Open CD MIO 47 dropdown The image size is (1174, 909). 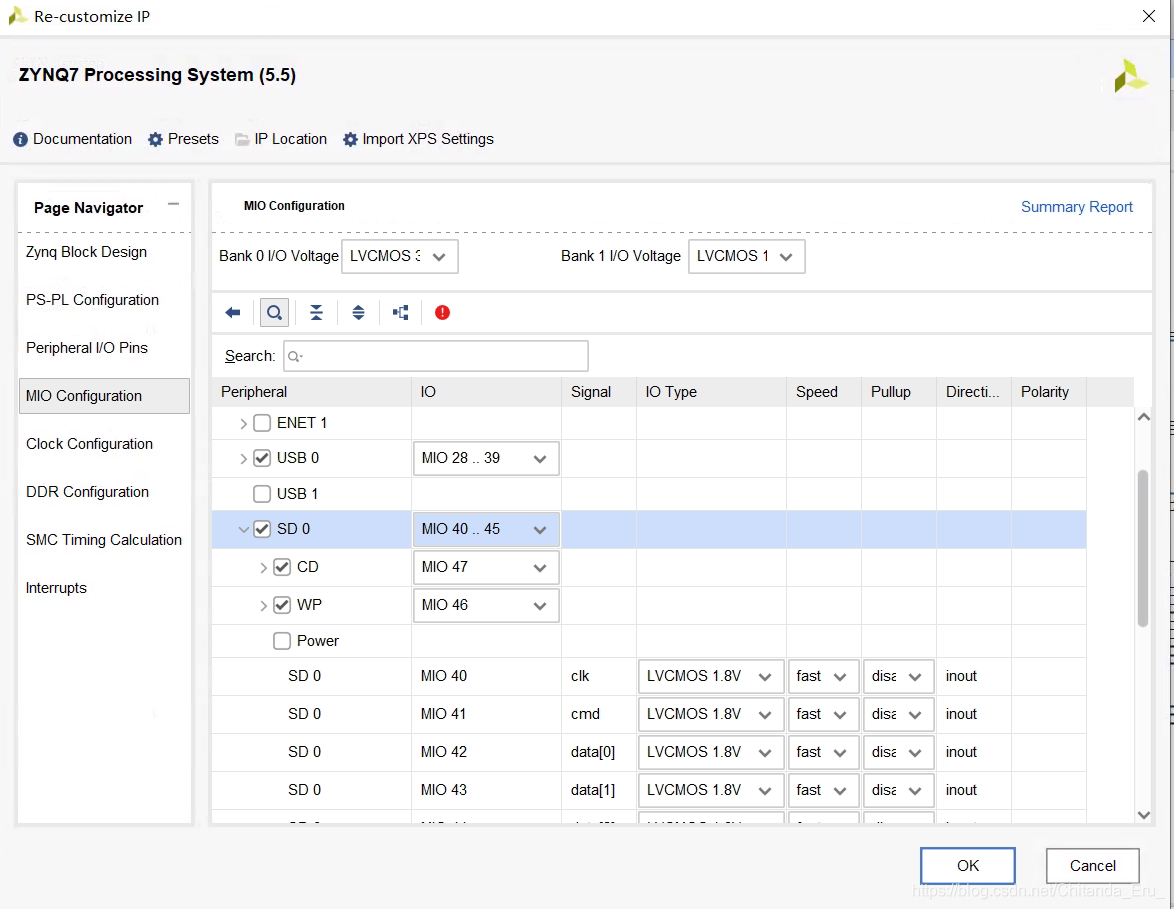(x=486, y=568)
